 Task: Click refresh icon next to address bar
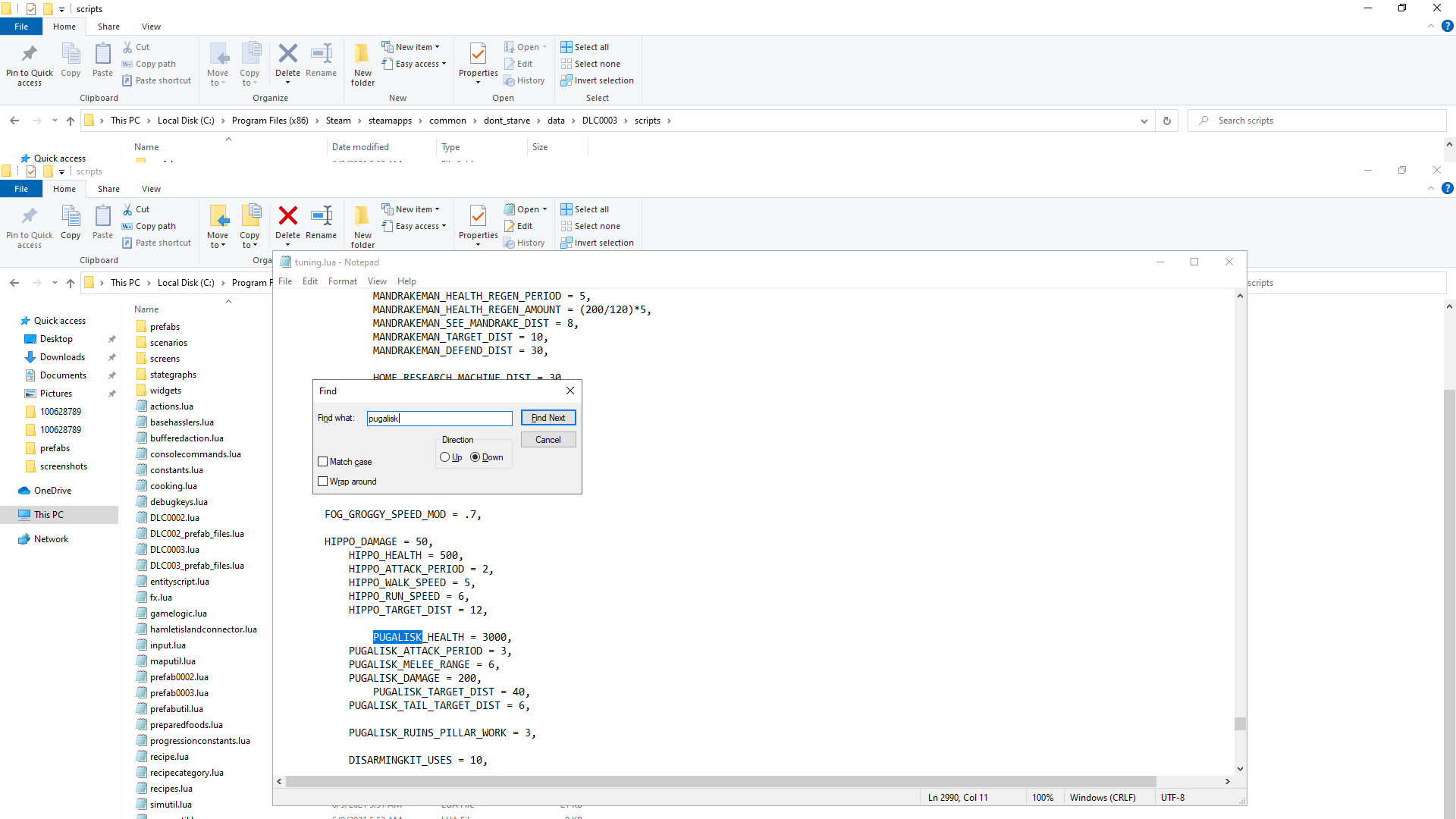point(1166,121)
